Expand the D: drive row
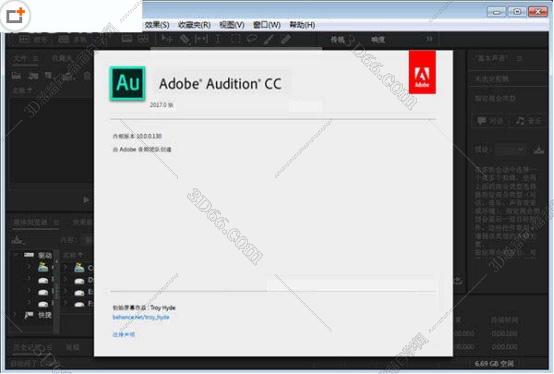Screen dimensions: 554x374 tap(65, 280)
